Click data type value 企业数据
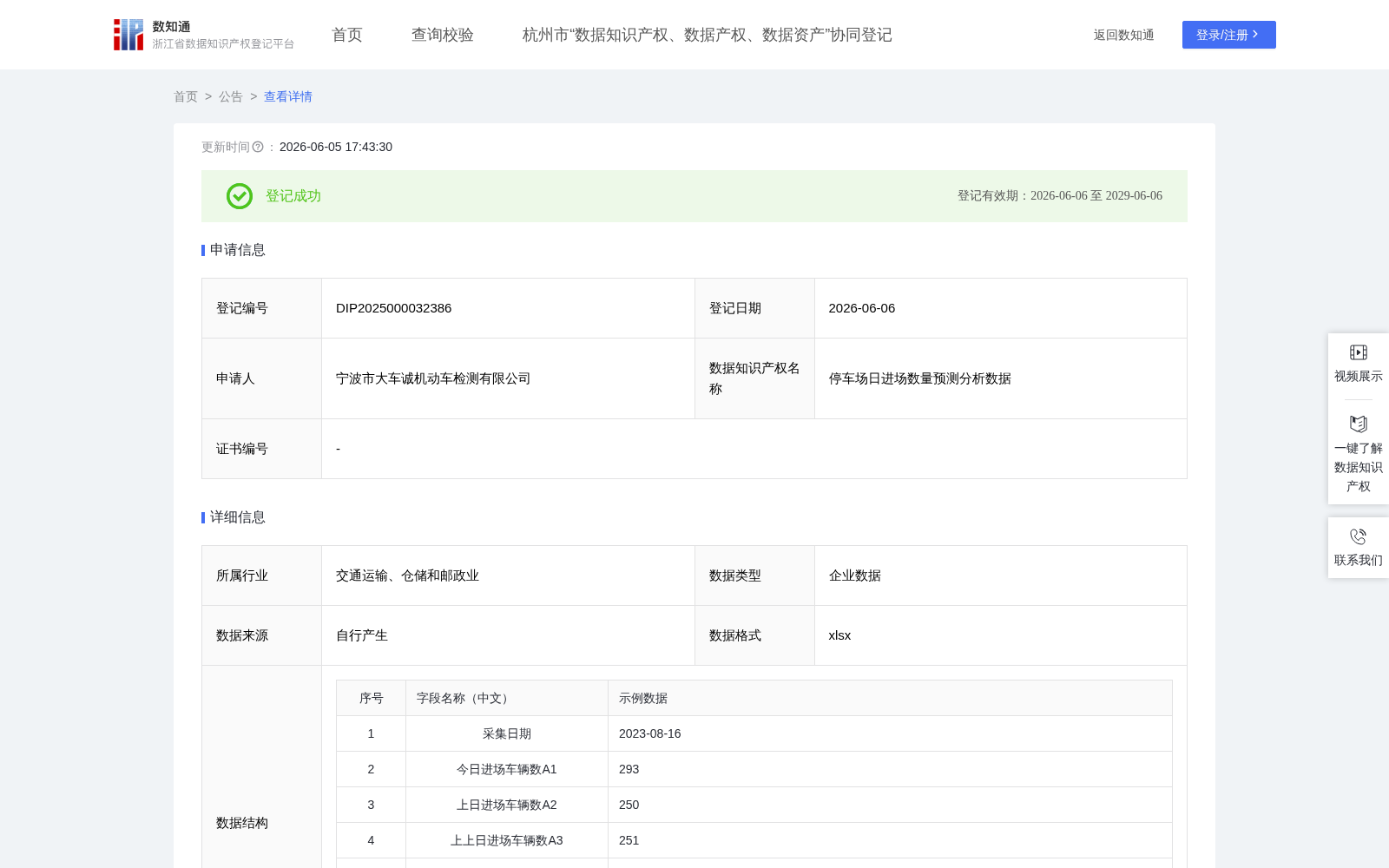 point(855,575)
